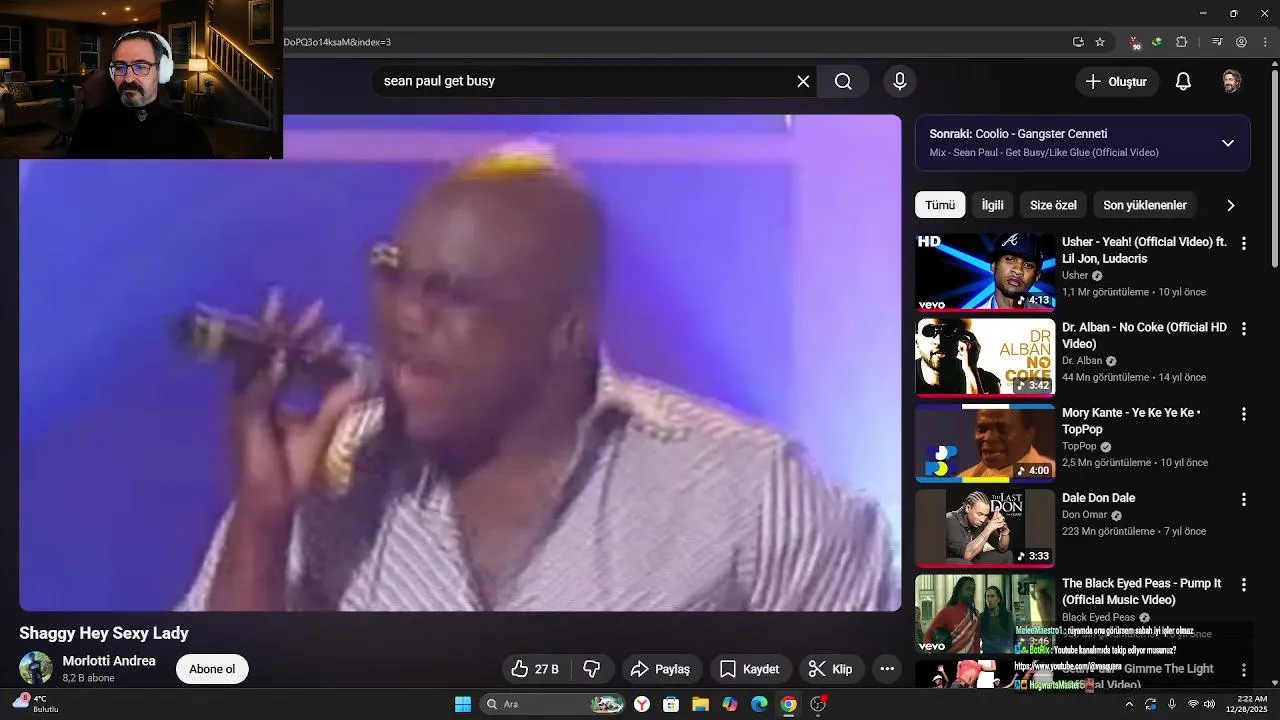Click the Usher channel name

point(1075,275)
